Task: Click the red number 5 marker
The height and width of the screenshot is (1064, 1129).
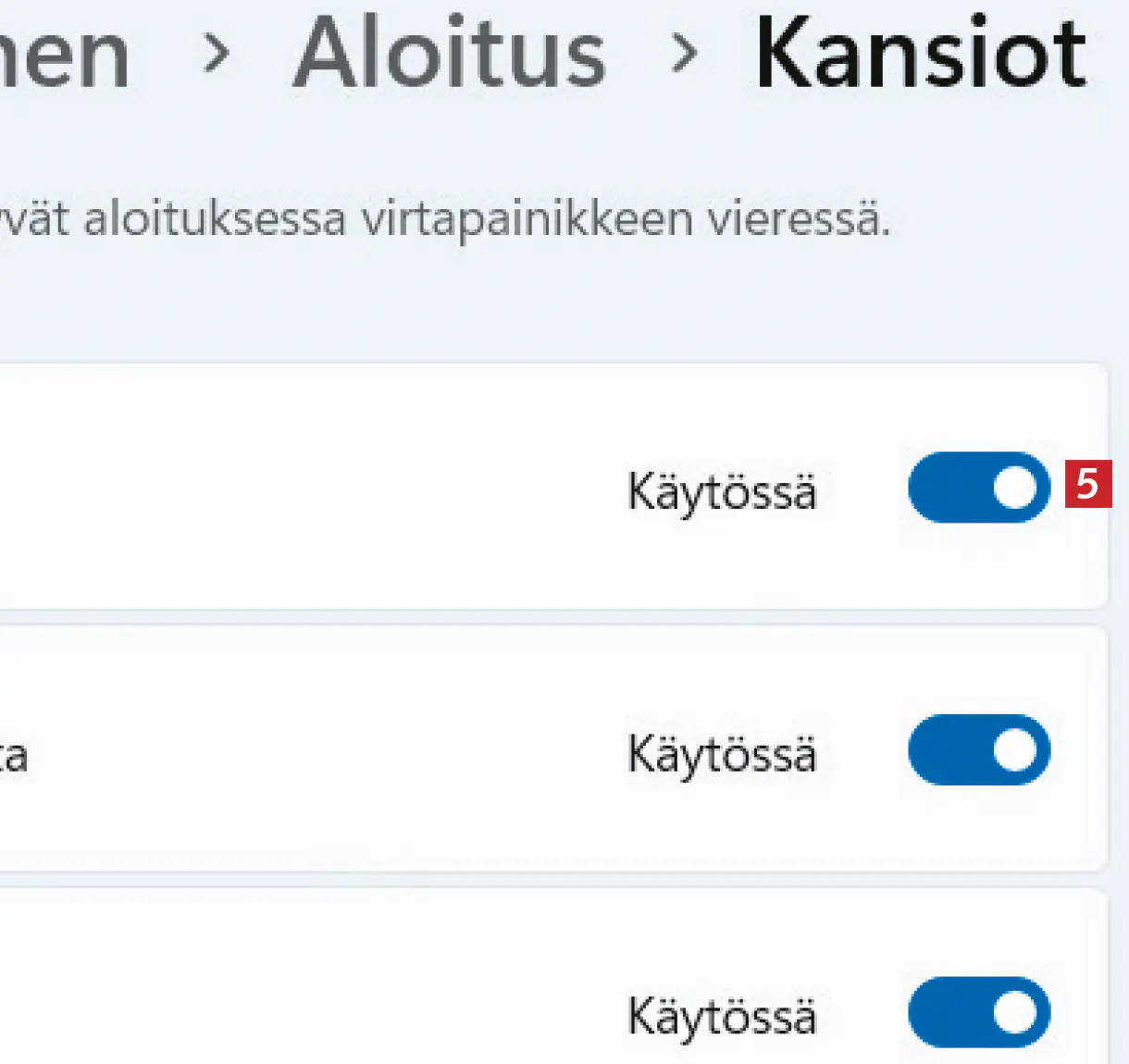Action: pyautogui.click(x=1088, y=484)
